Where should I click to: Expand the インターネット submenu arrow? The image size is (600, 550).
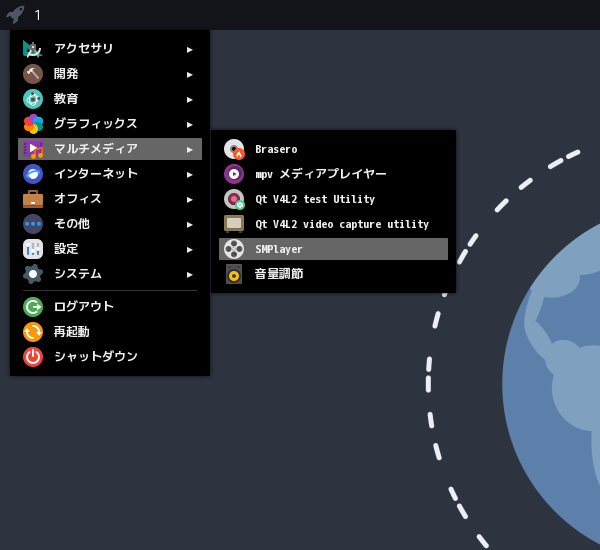coord(189,175)
